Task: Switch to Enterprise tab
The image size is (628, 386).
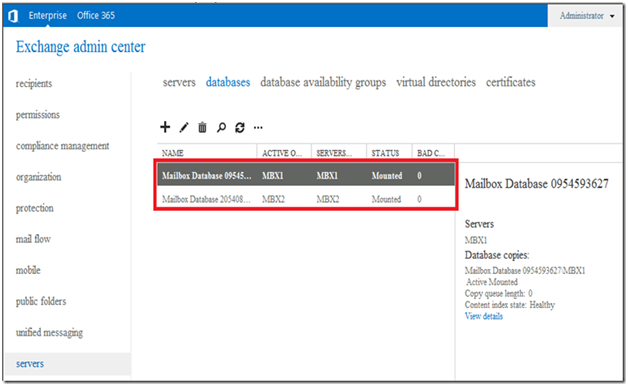Action: [x=48, y=16]
